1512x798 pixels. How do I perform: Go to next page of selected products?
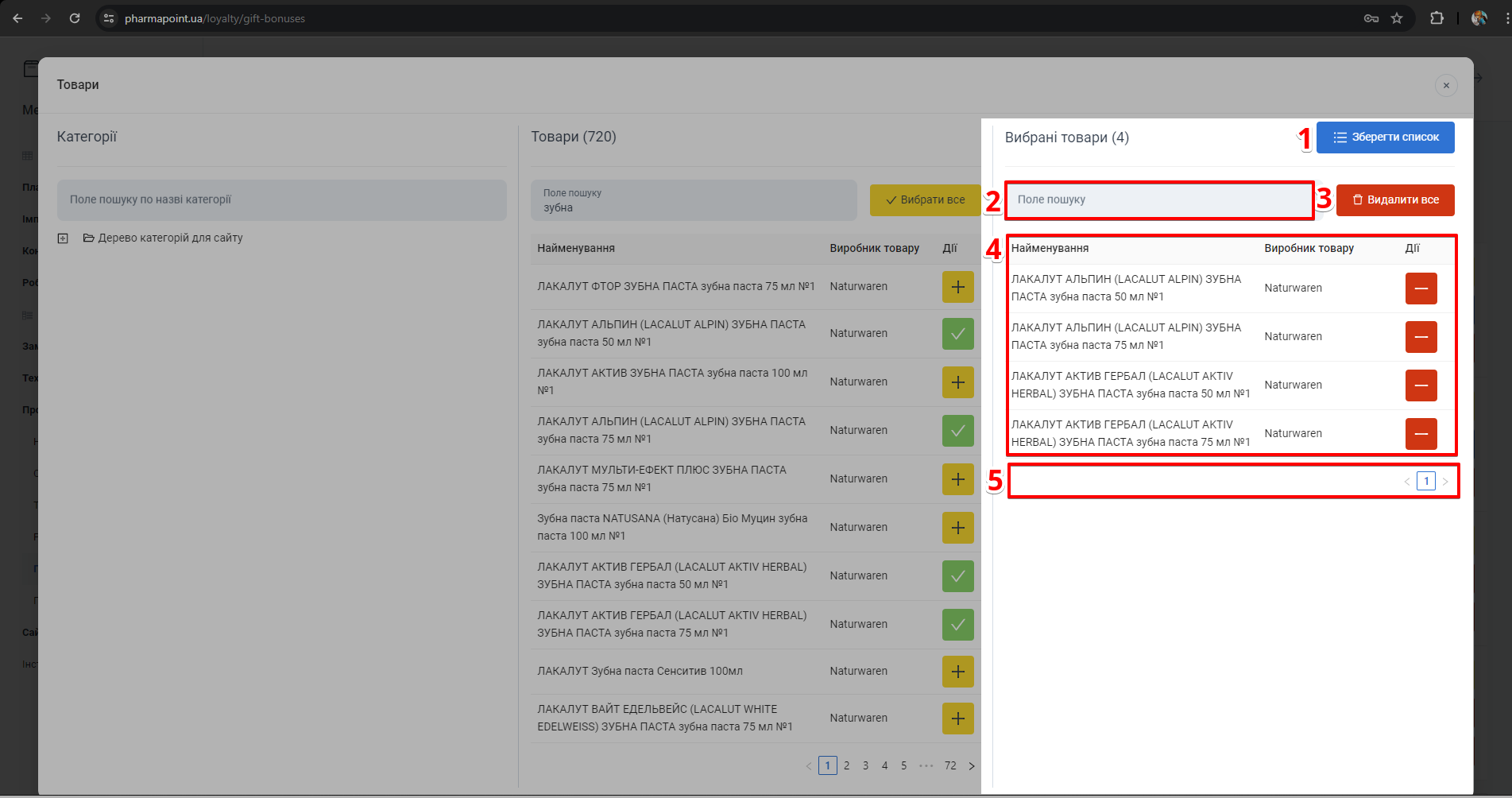pos(1445,482)
